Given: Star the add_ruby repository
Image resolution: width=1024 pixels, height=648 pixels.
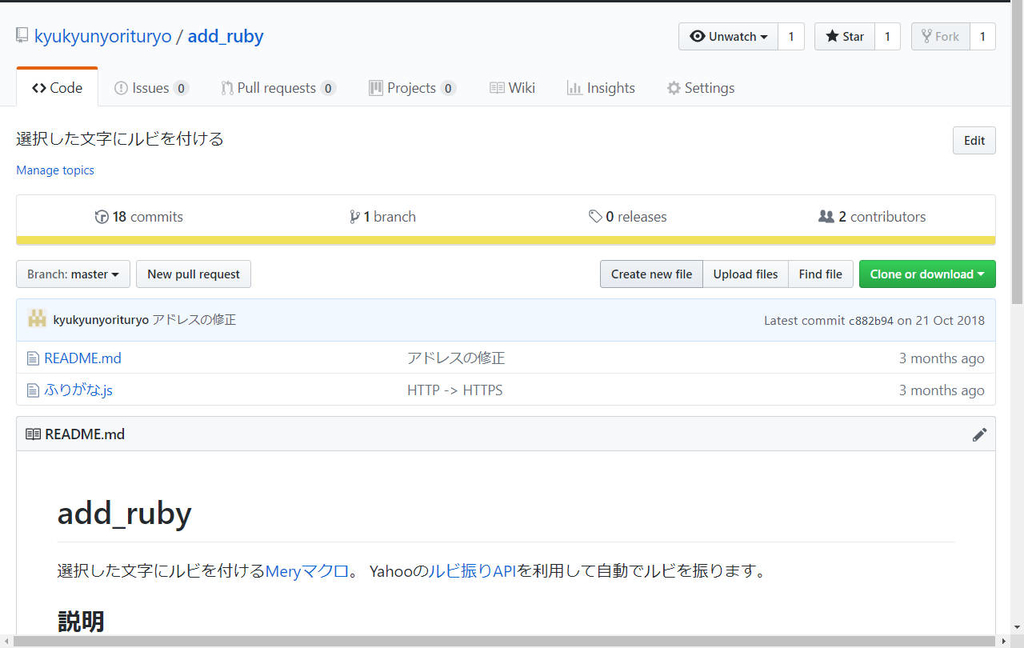Looking at the screenshot, I should pyautogui.click(x=845, y=37).
